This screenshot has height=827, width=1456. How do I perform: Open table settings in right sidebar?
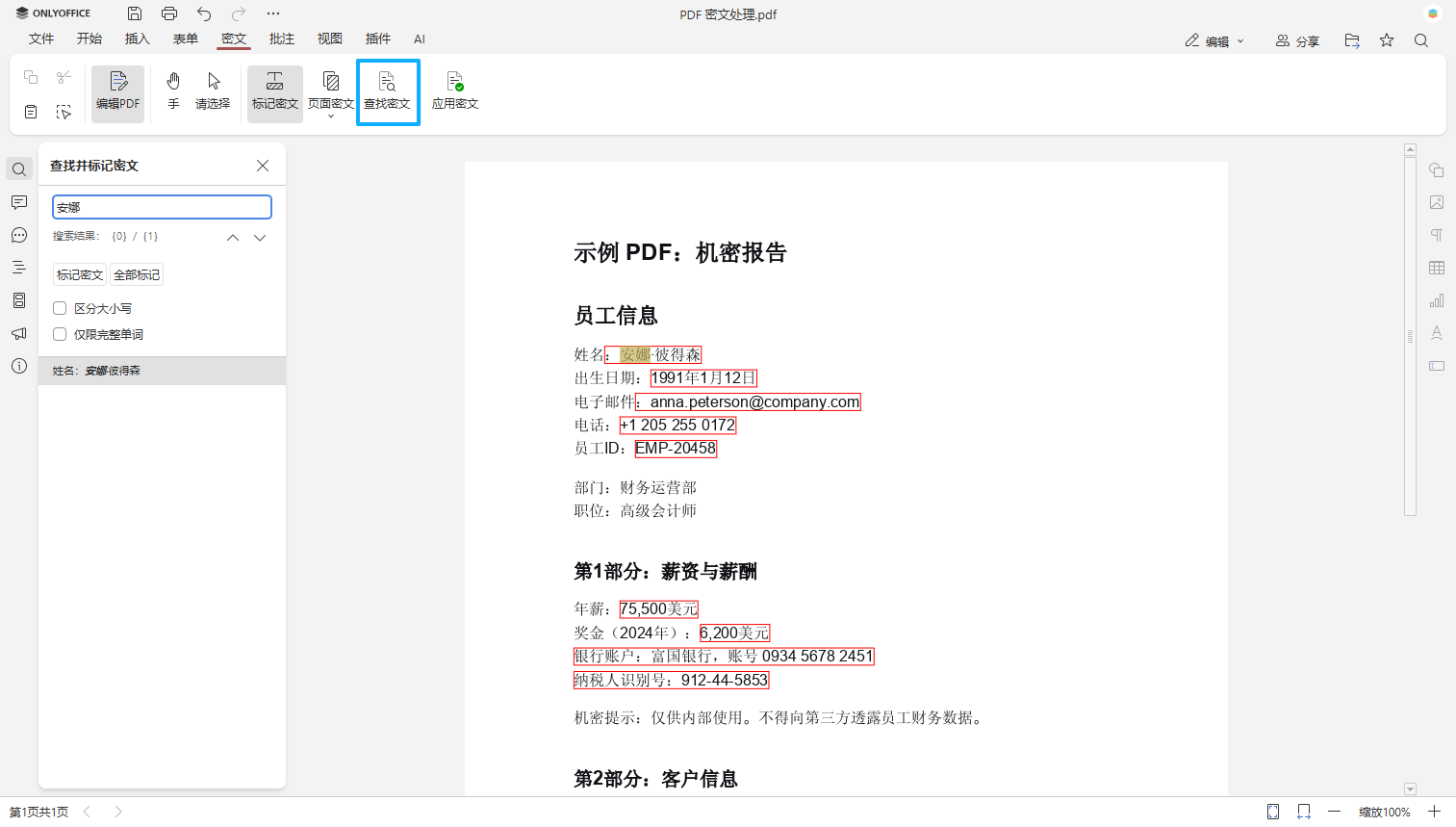1436,268
